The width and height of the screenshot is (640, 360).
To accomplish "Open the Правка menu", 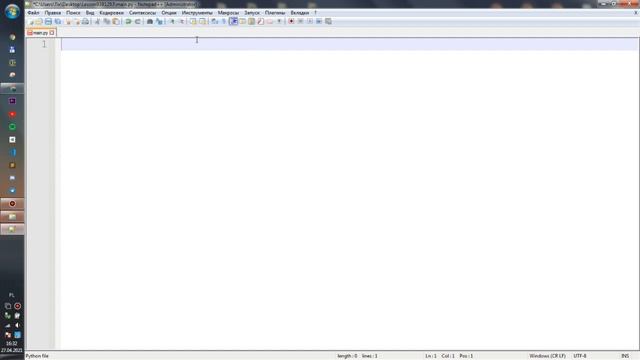I will coord(53,13).
